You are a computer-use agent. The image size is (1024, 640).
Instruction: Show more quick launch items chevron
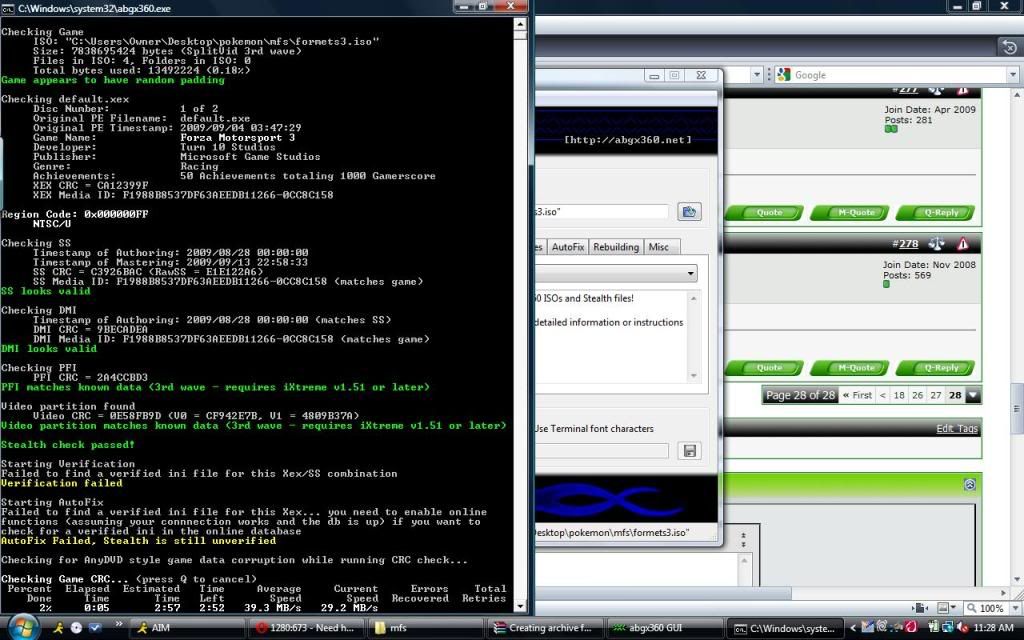click(118, 624)
